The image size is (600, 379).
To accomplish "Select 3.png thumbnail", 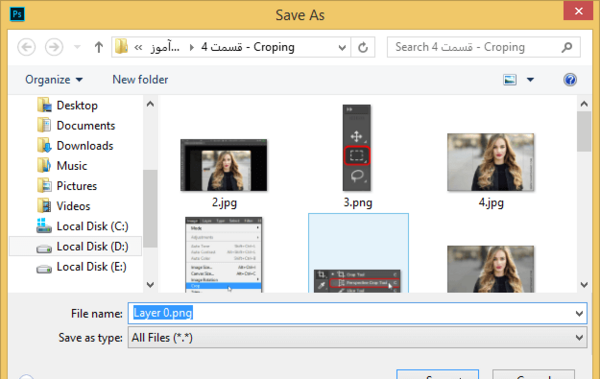I will click(x=357, y=148).
